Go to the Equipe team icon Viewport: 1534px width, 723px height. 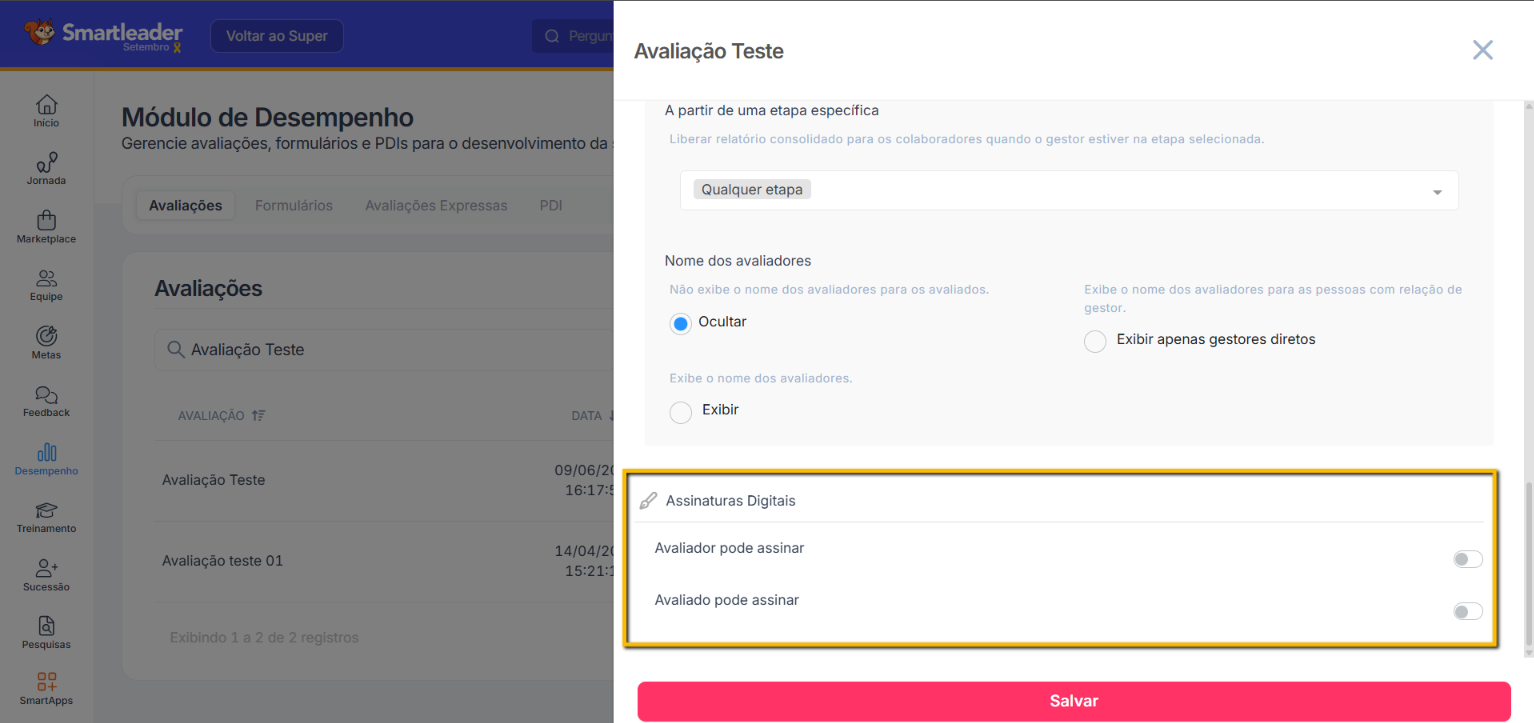(46, 279)
